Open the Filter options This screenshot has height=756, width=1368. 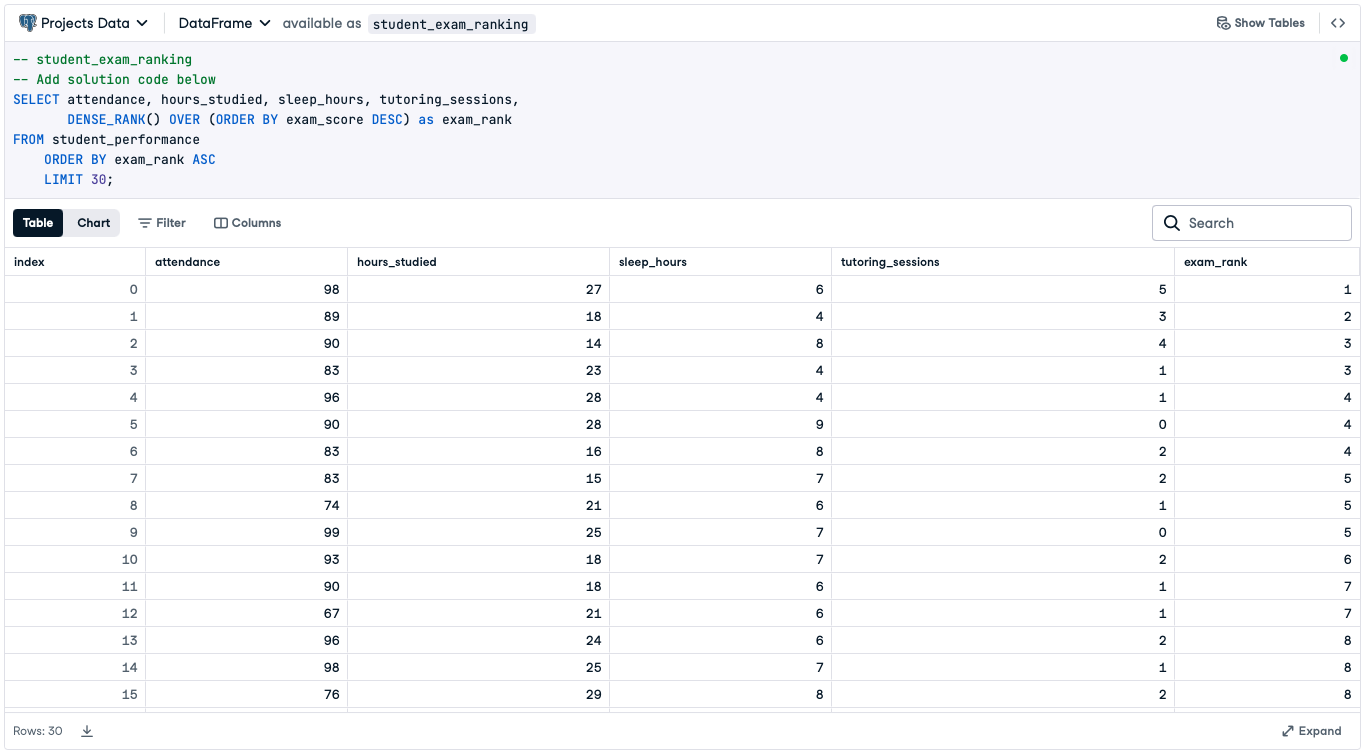tap(162, 223)
